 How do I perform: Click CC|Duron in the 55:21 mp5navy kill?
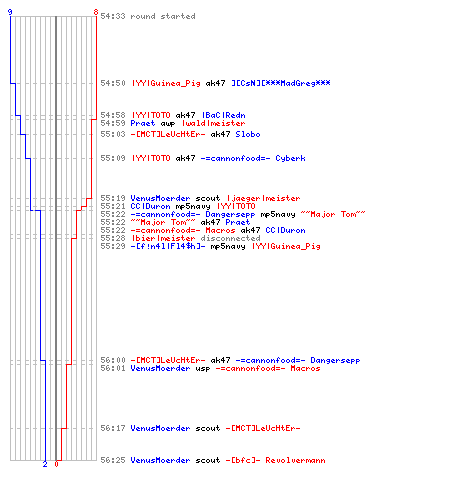(x=150, y=206)
